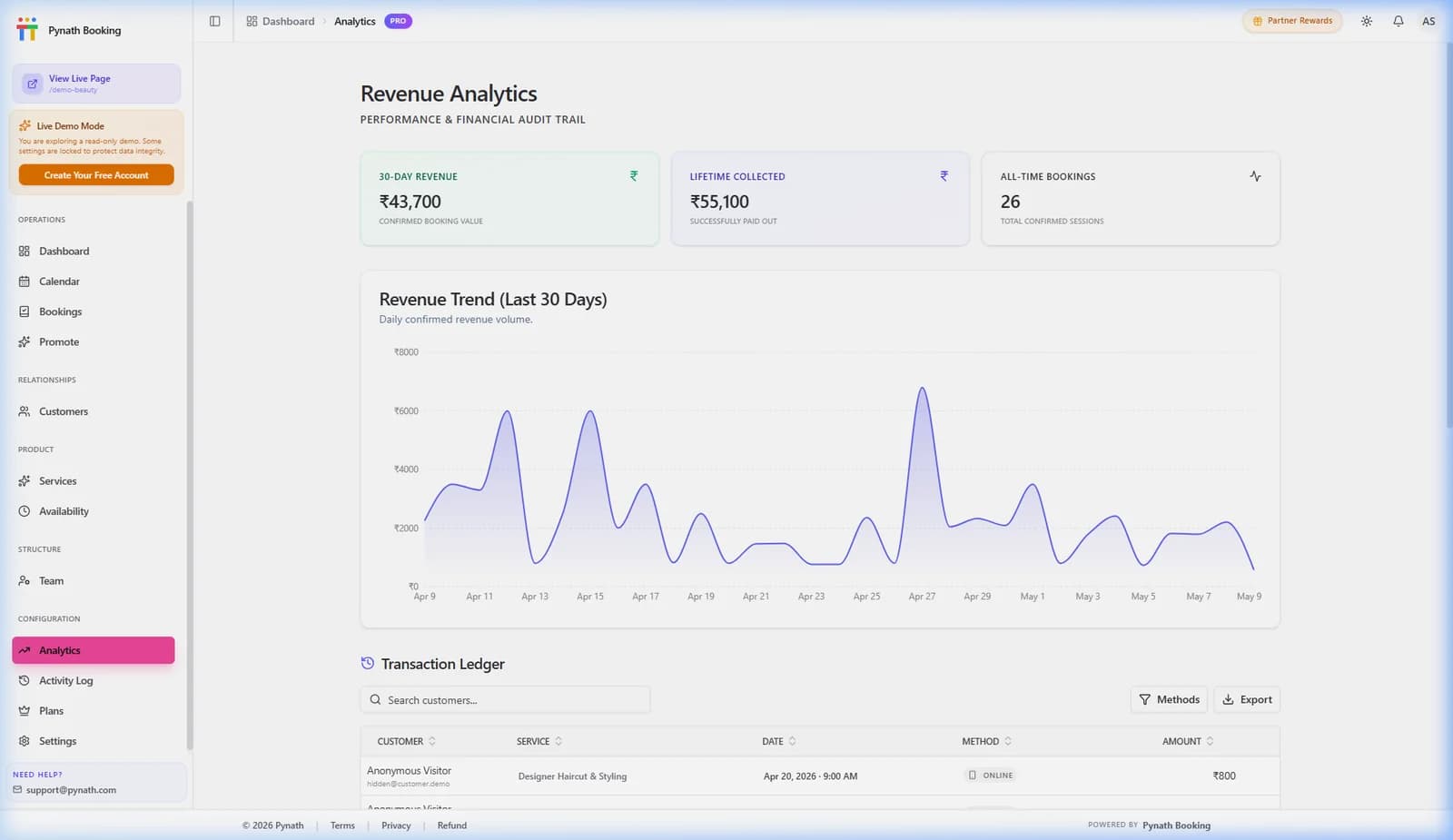1453x840 pixels.
Task: Sort the ledger by Amount column
Action: 1188,742
